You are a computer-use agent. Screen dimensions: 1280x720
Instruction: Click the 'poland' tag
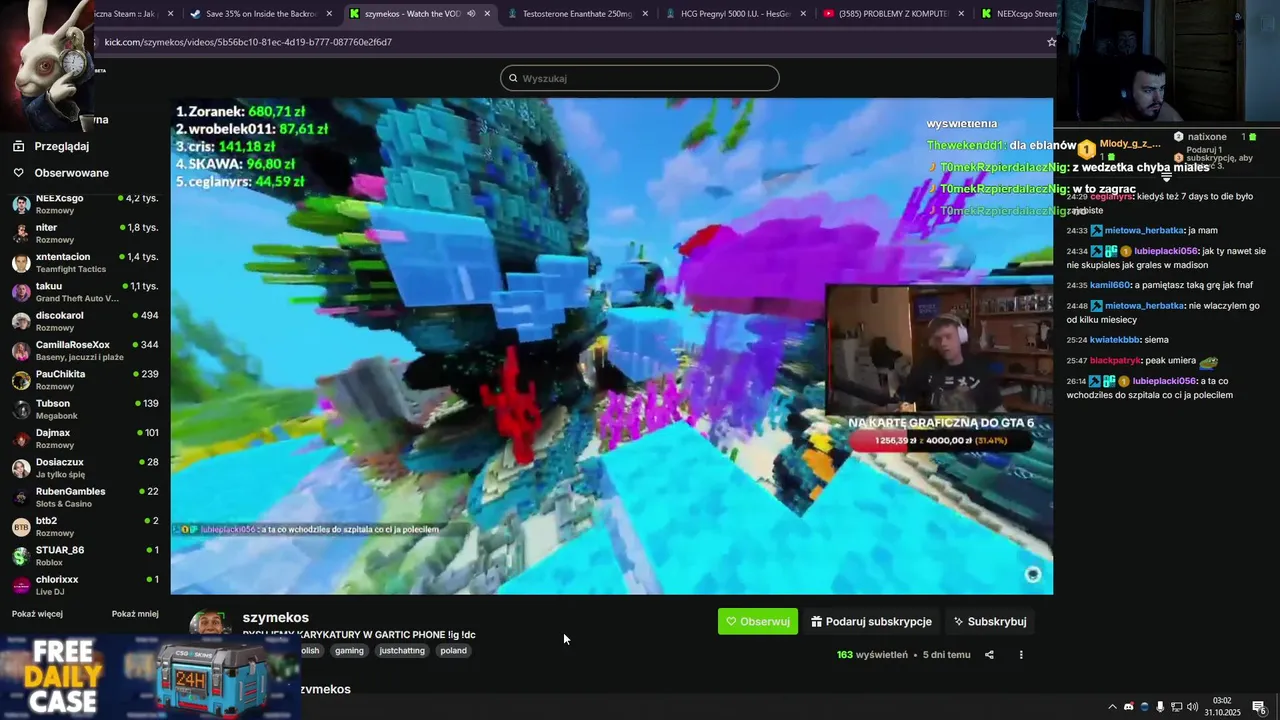click(x=453, y=650)
